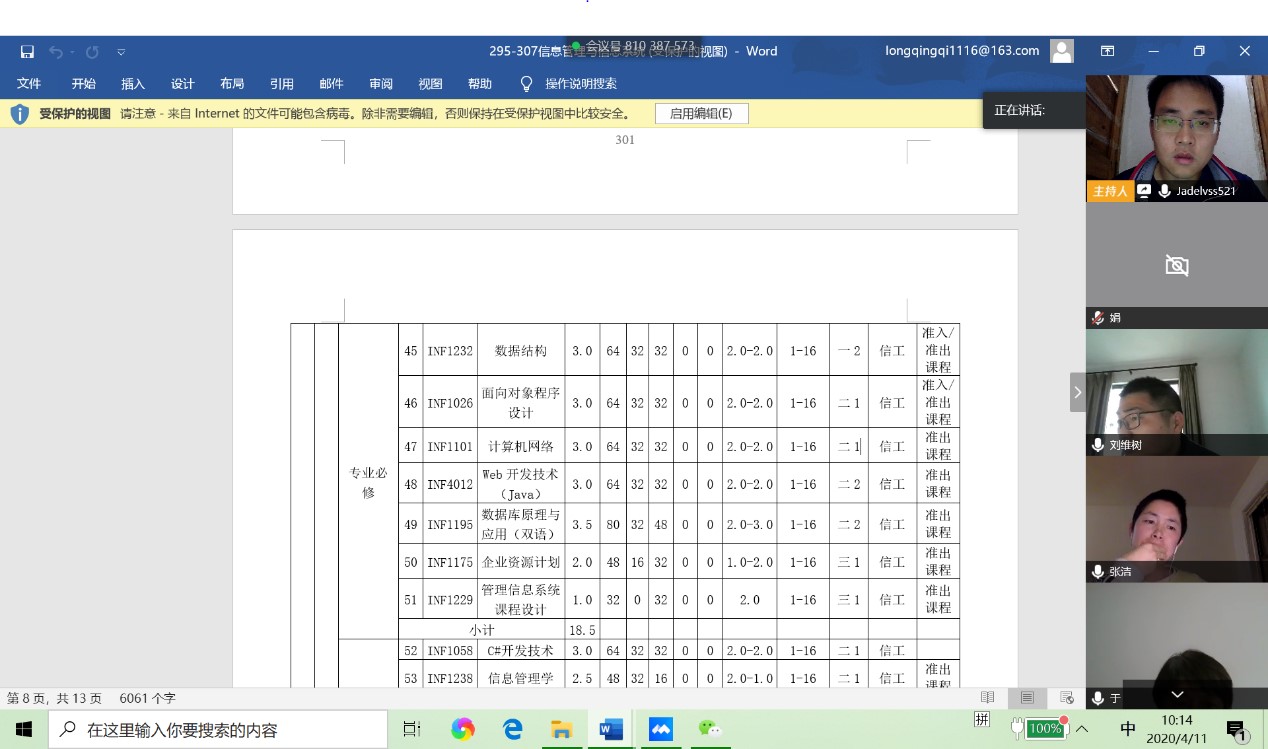This screenshot has width=1268, height=749.
Task: Open the WeChat taskbar icon
Action: pos(710,729)
